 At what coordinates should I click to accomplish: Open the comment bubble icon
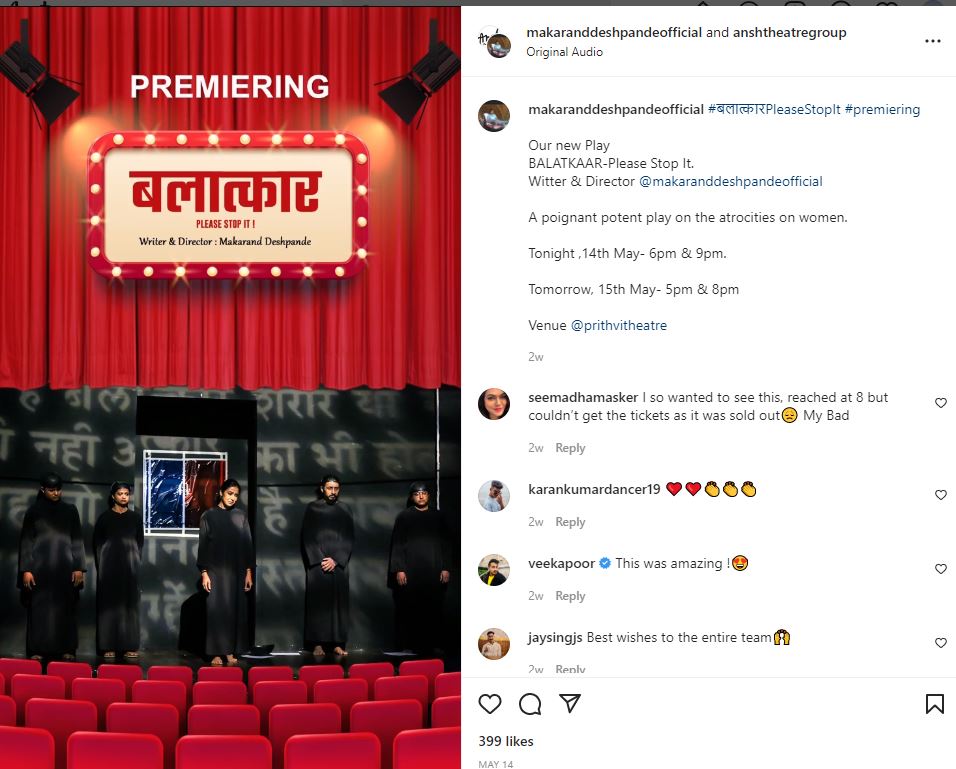coord(530,704)
